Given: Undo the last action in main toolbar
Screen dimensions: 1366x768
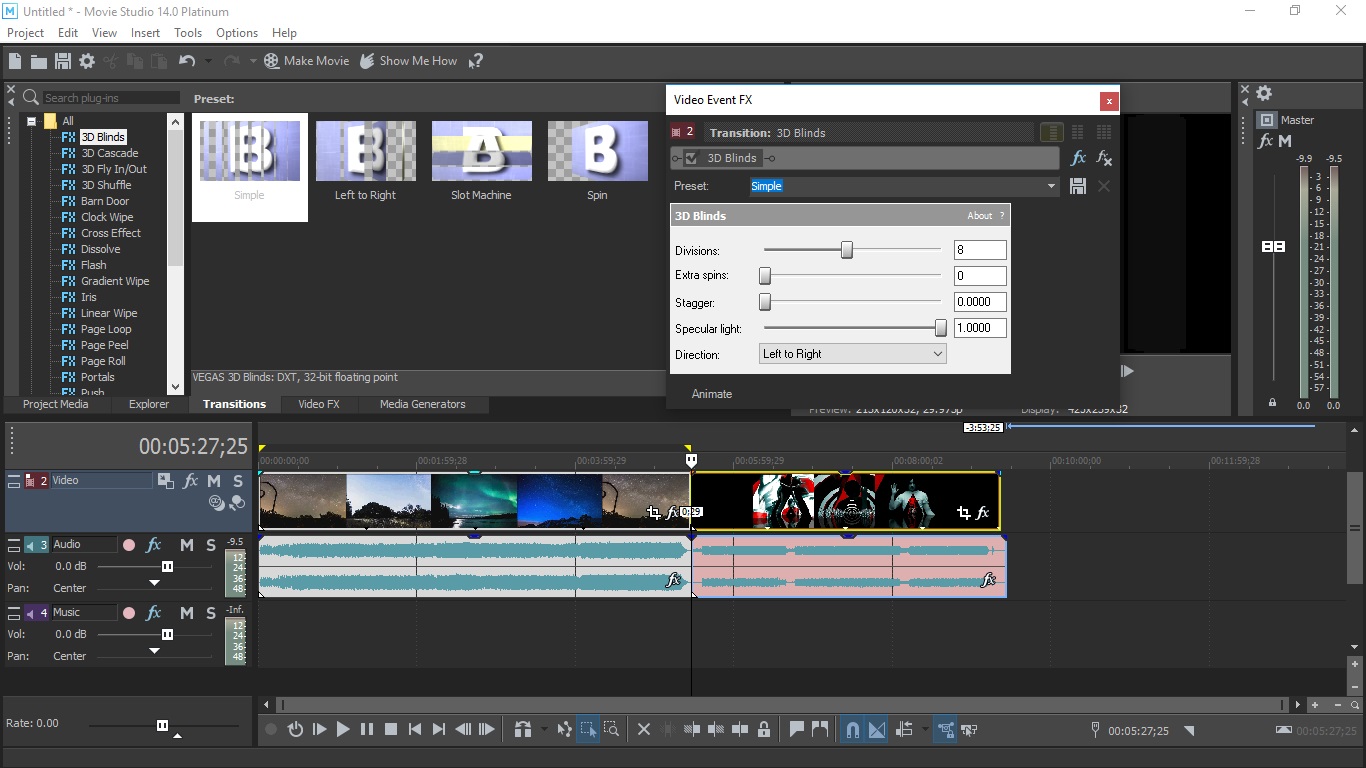Looking at the screenshot, I should pos(186,61).
